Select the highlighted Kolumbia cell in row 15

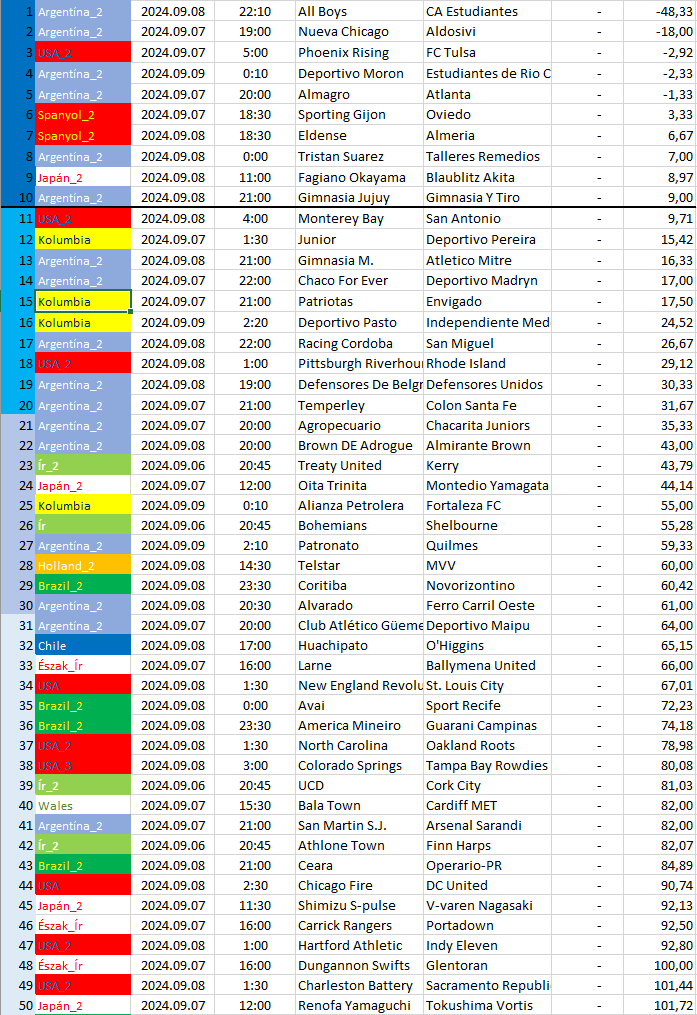tap(83, 302)
